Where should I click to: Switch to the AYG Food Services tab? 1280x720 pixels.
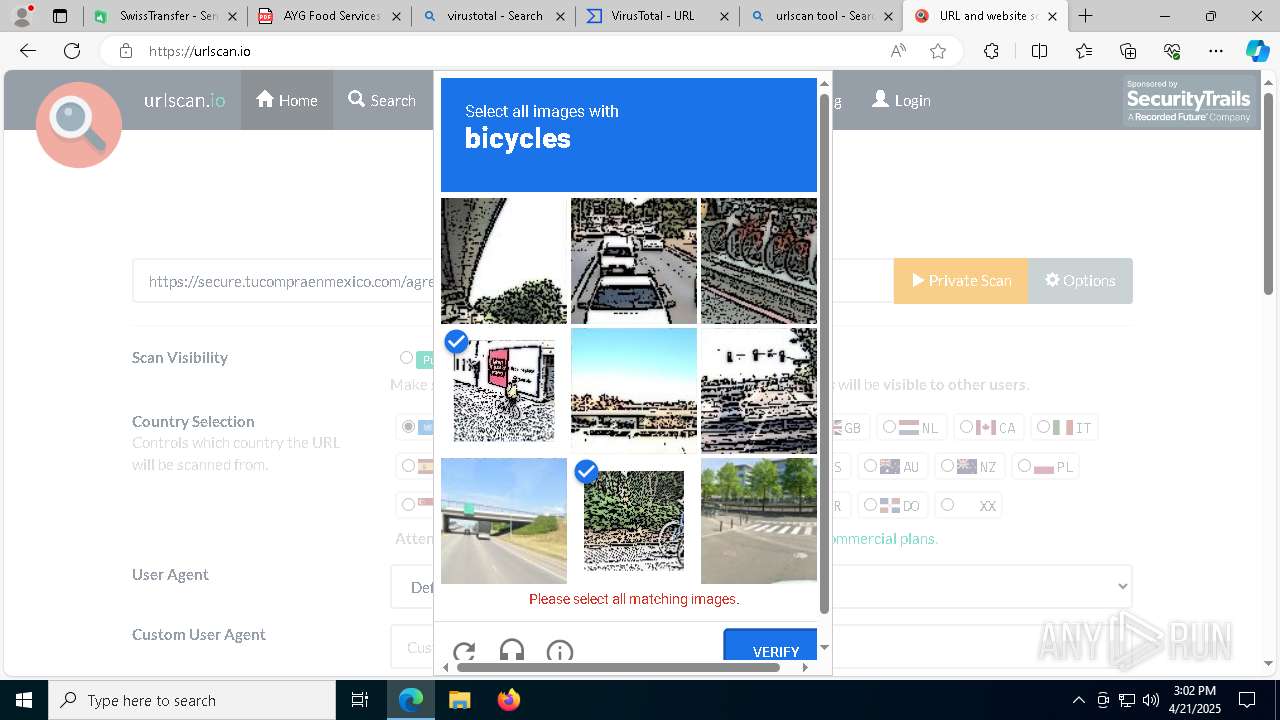330,16
